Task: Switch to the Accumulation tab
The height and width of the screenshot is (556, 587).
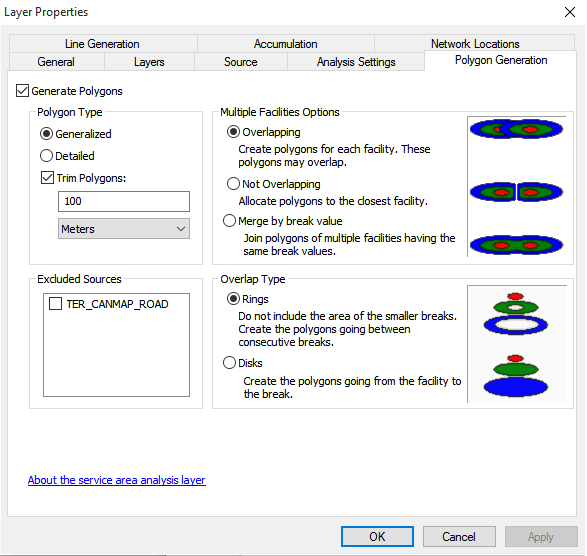Action: 286,44
